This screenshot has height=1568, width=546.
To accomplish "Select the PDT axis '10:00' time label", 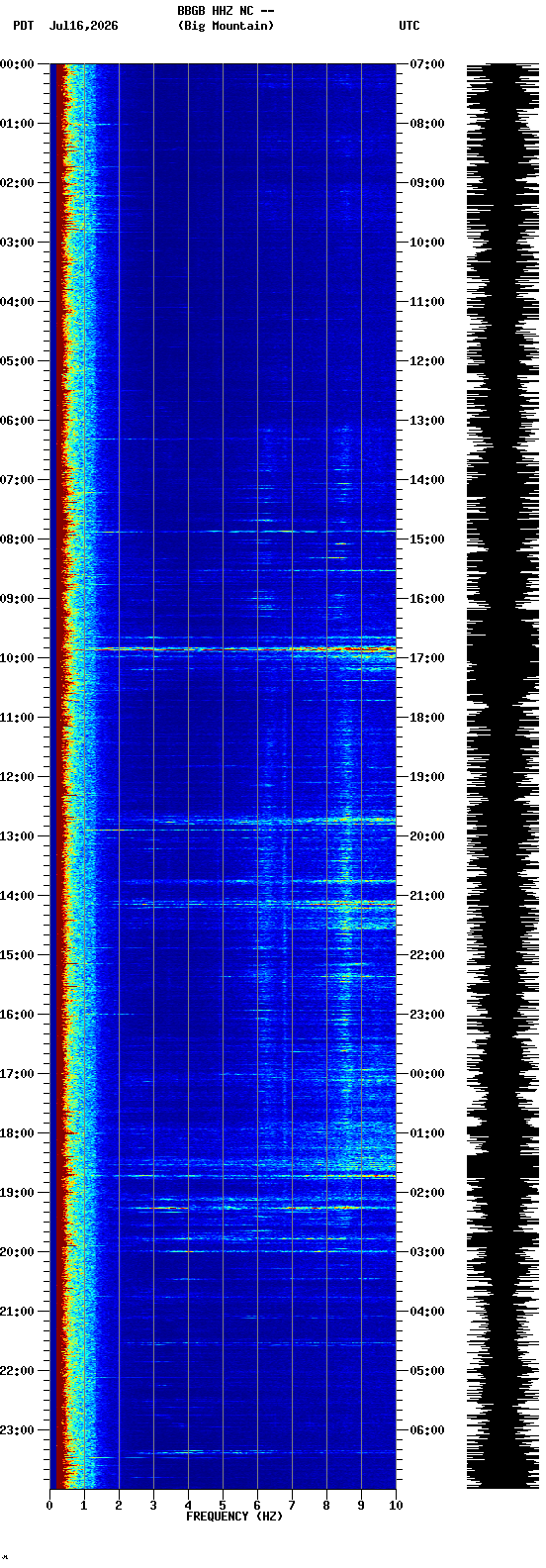I will (x=18, y=658).
